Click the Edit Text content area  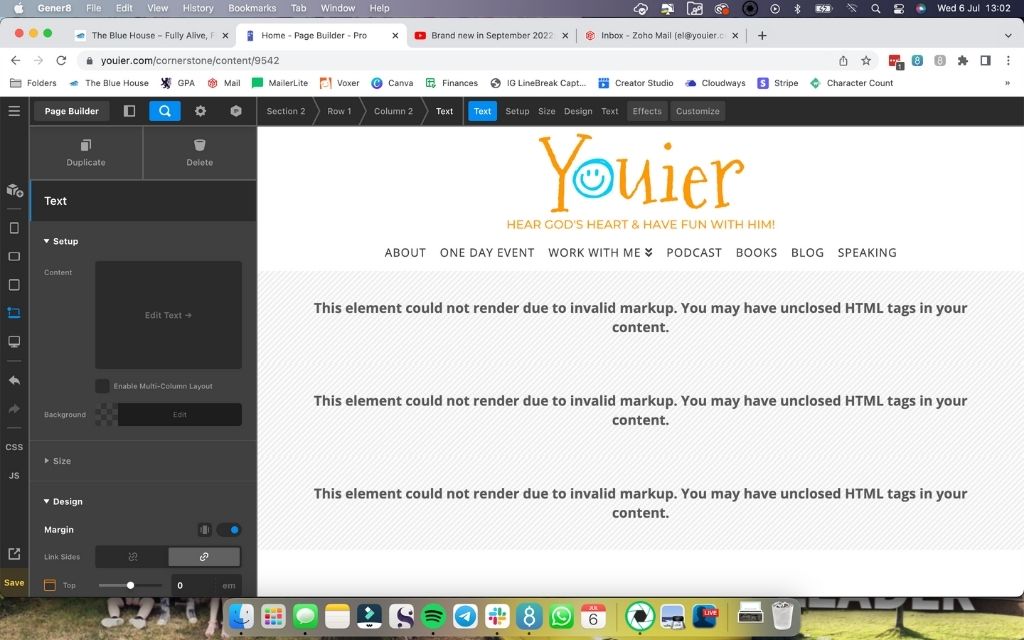coord(168,315)
